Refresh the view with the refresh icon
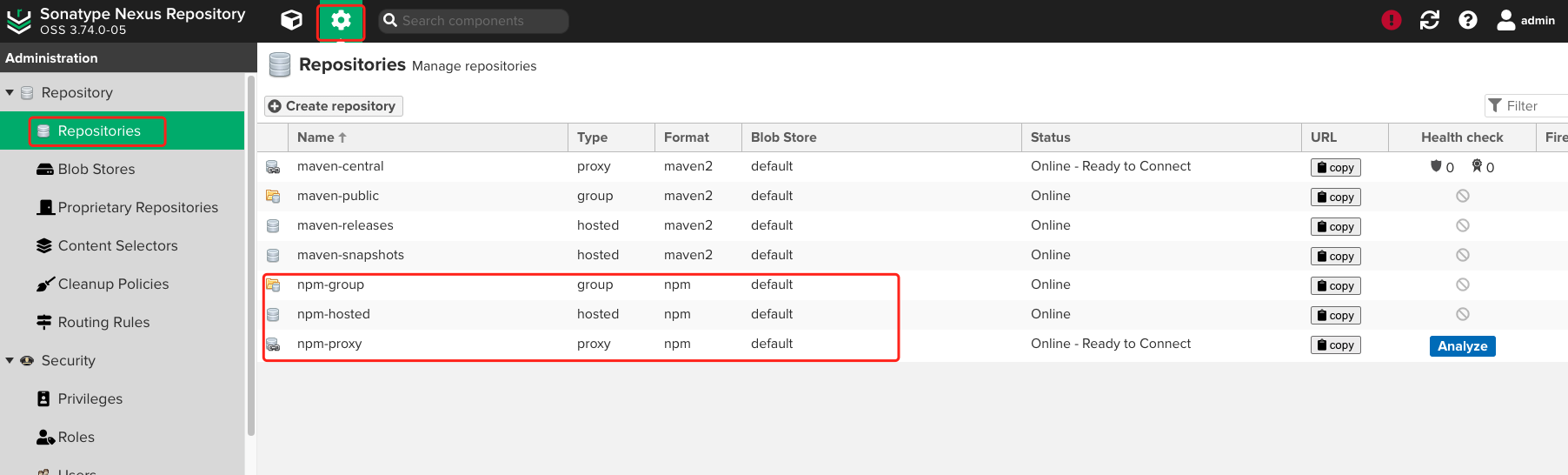Viewport: 1568px width, 475px height. pyautogui.click(x=1430, y=20)
